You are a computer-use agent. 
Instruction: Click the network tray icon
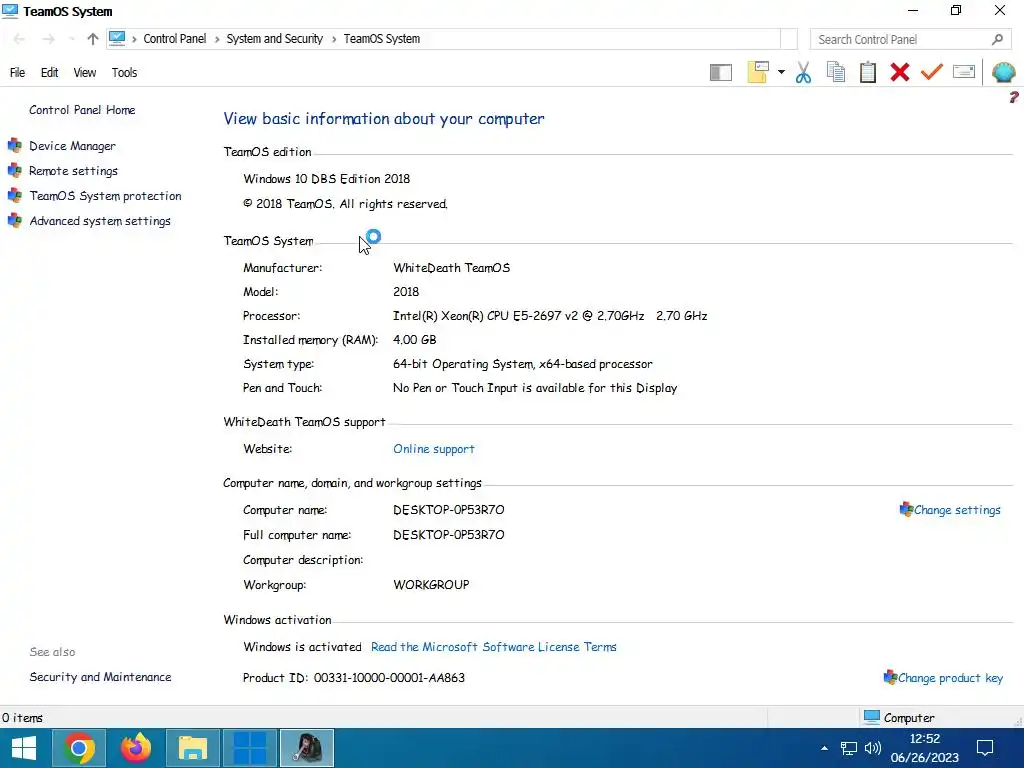[x=848, y=748]
